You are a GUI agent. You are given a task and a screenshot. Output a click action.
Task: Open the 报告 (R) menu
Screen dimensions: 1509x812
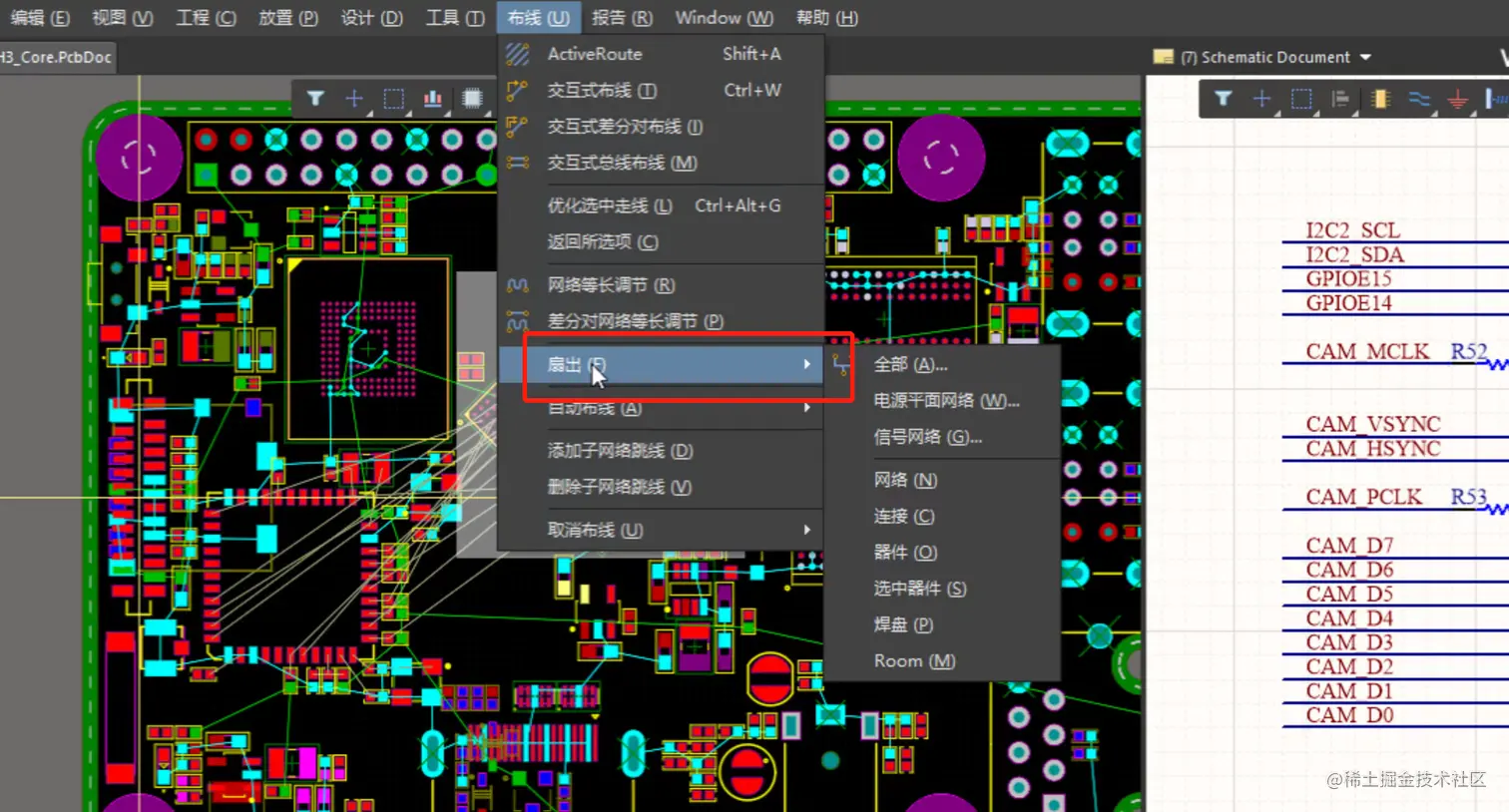pyautogui.click(x=621, y=17)
